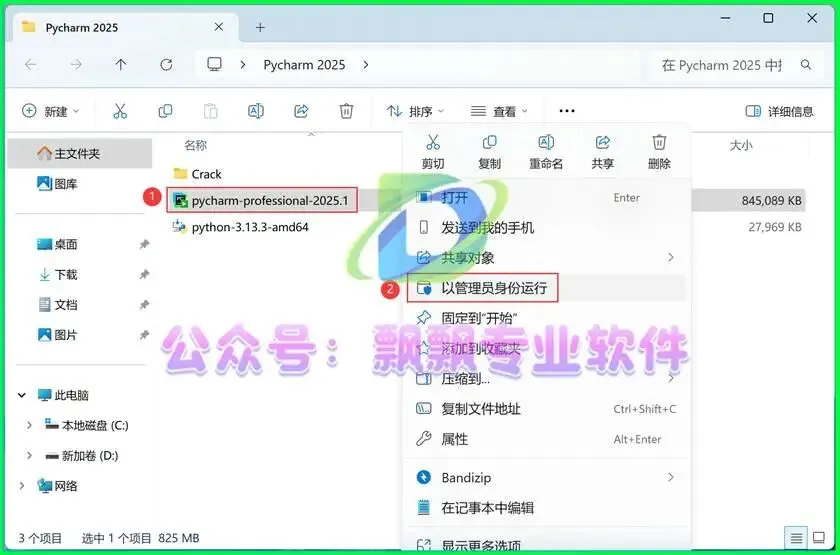Image resolution: width=840 pixels, height=555 pixels.
Task: Select python-3.13.3-amd64 file
Action: (x=241, y=227)
